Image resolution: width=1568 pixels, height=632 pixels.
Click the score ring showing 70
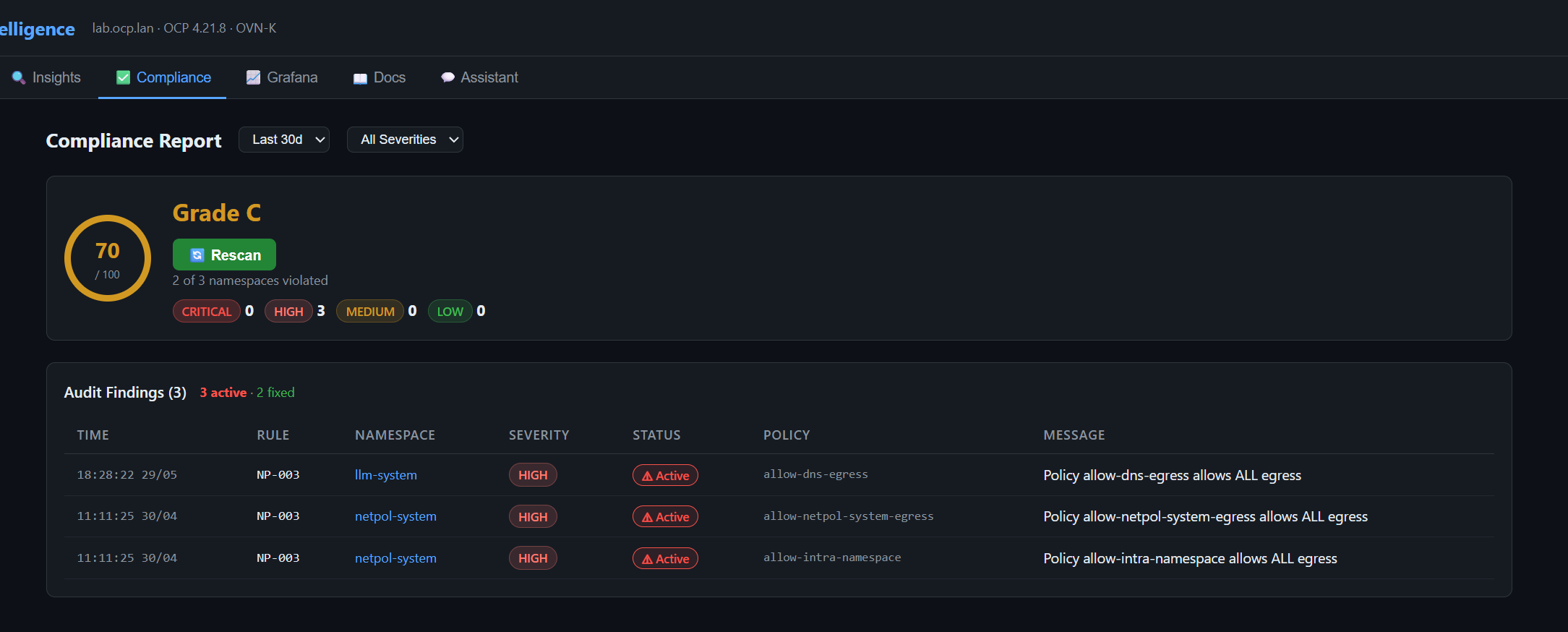(x=108, y=258)
